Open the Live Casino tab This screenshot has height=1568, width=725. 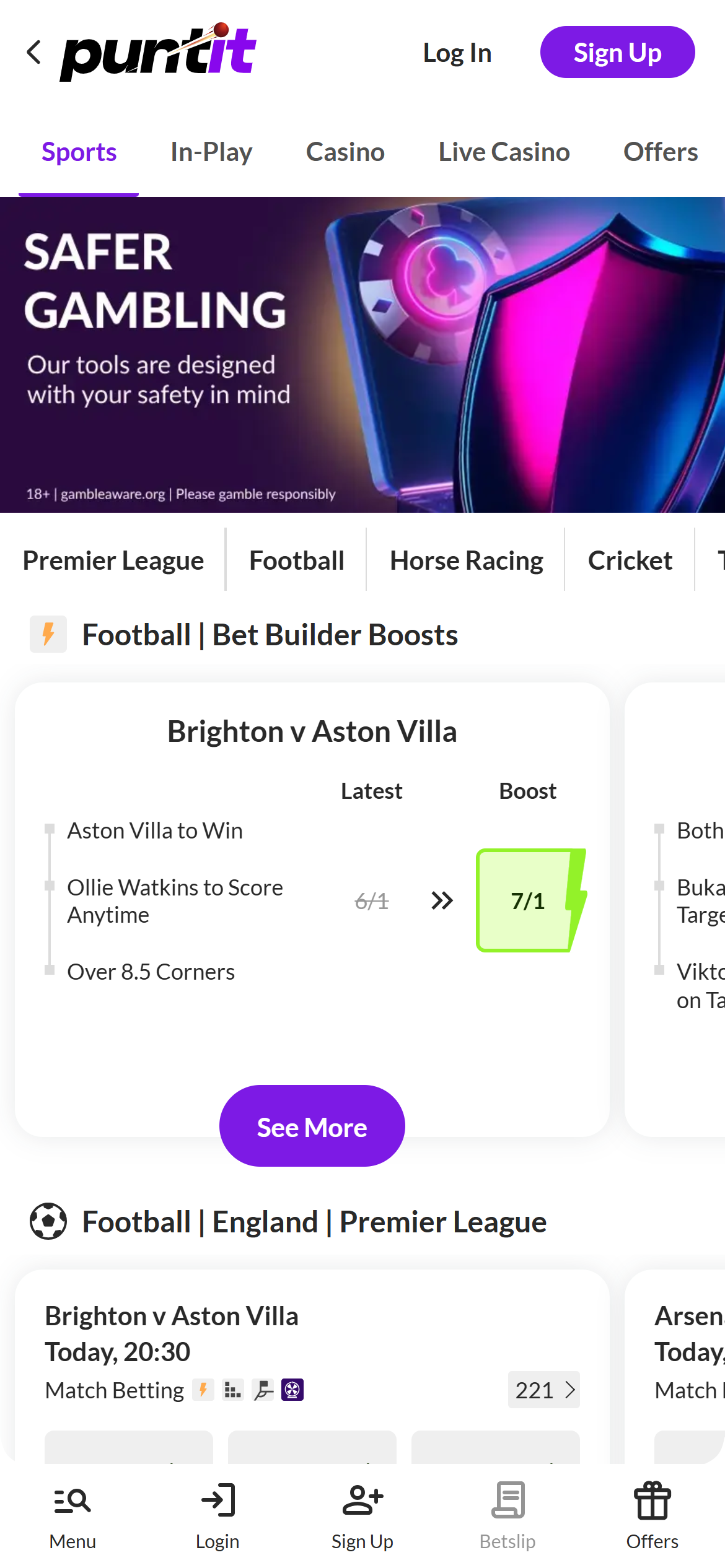click(x=504, y=152)
